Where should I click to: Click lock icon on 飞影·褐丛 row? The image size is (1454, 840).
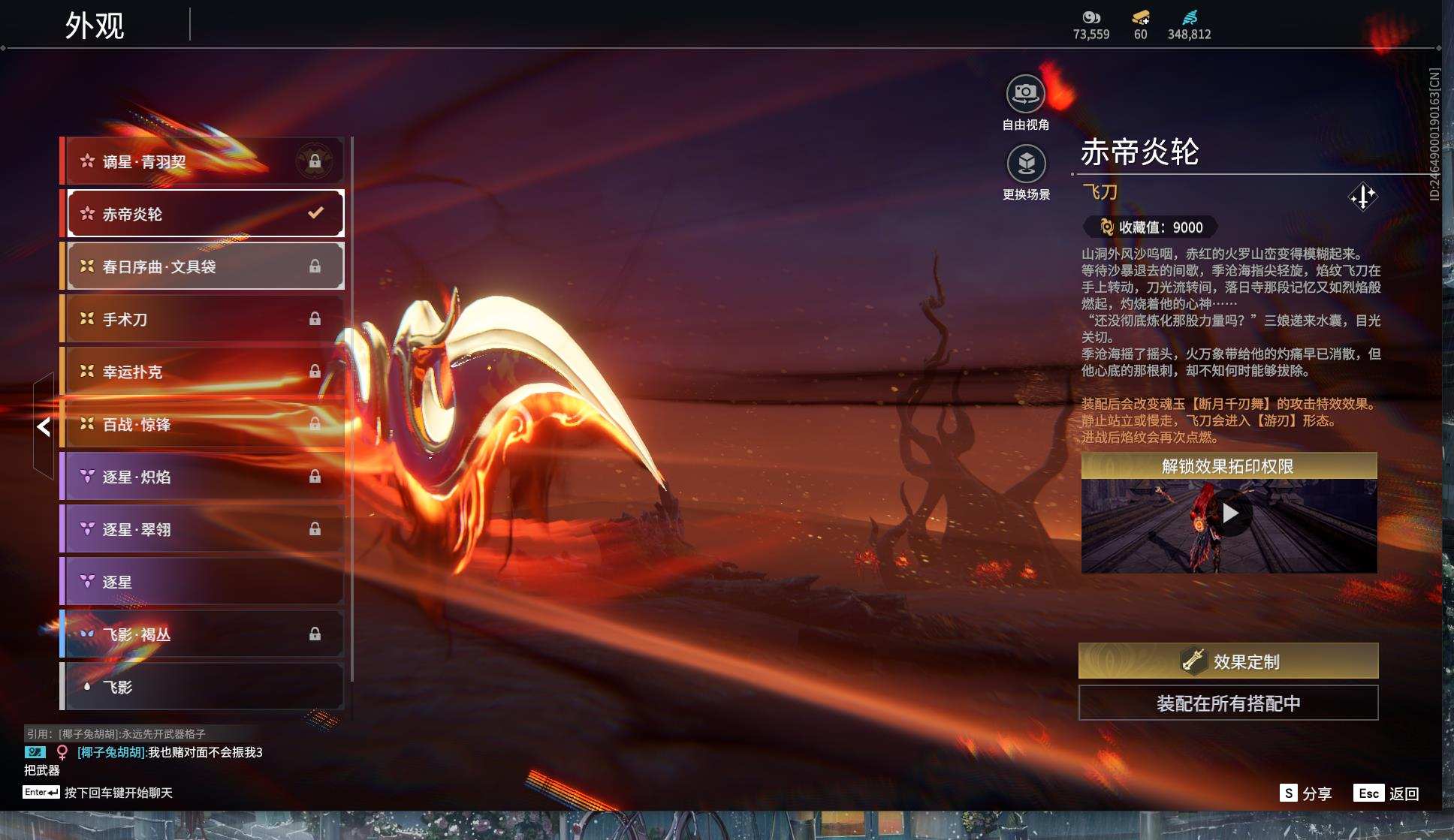tap(315, 634)
